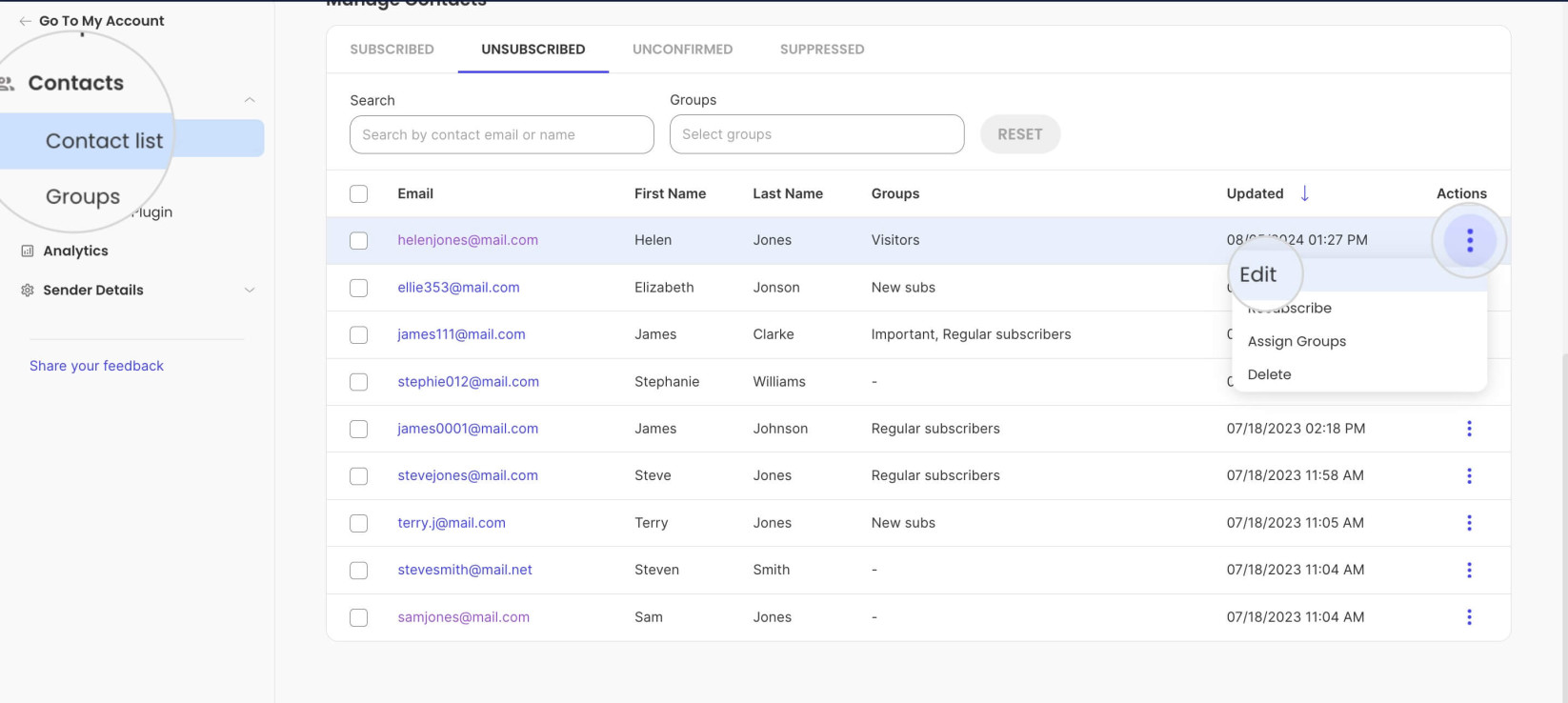Open stevesmith@mail.net contact link
Screen dimensions: 1568x703
pos(465,570)
